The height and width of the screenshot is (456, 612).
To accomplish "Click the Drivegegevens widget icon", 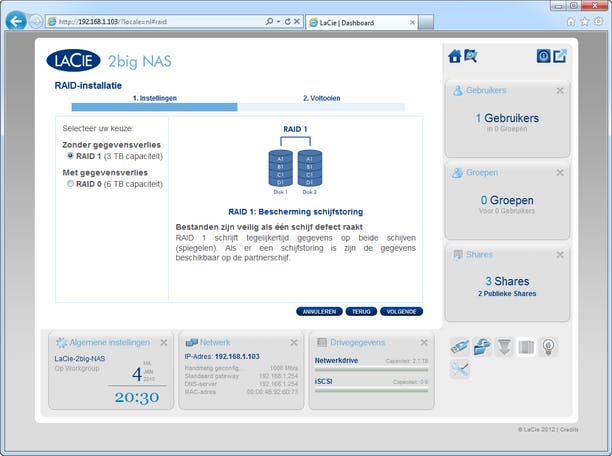I will pos(322,342).
